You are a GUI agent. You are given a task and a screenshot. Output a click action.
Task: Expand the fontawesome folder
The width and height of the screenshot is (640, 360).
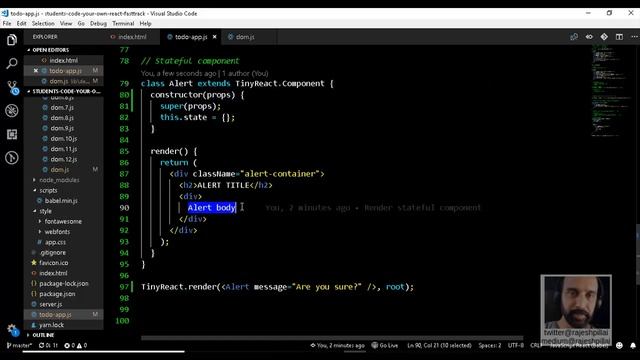point(63,222)
